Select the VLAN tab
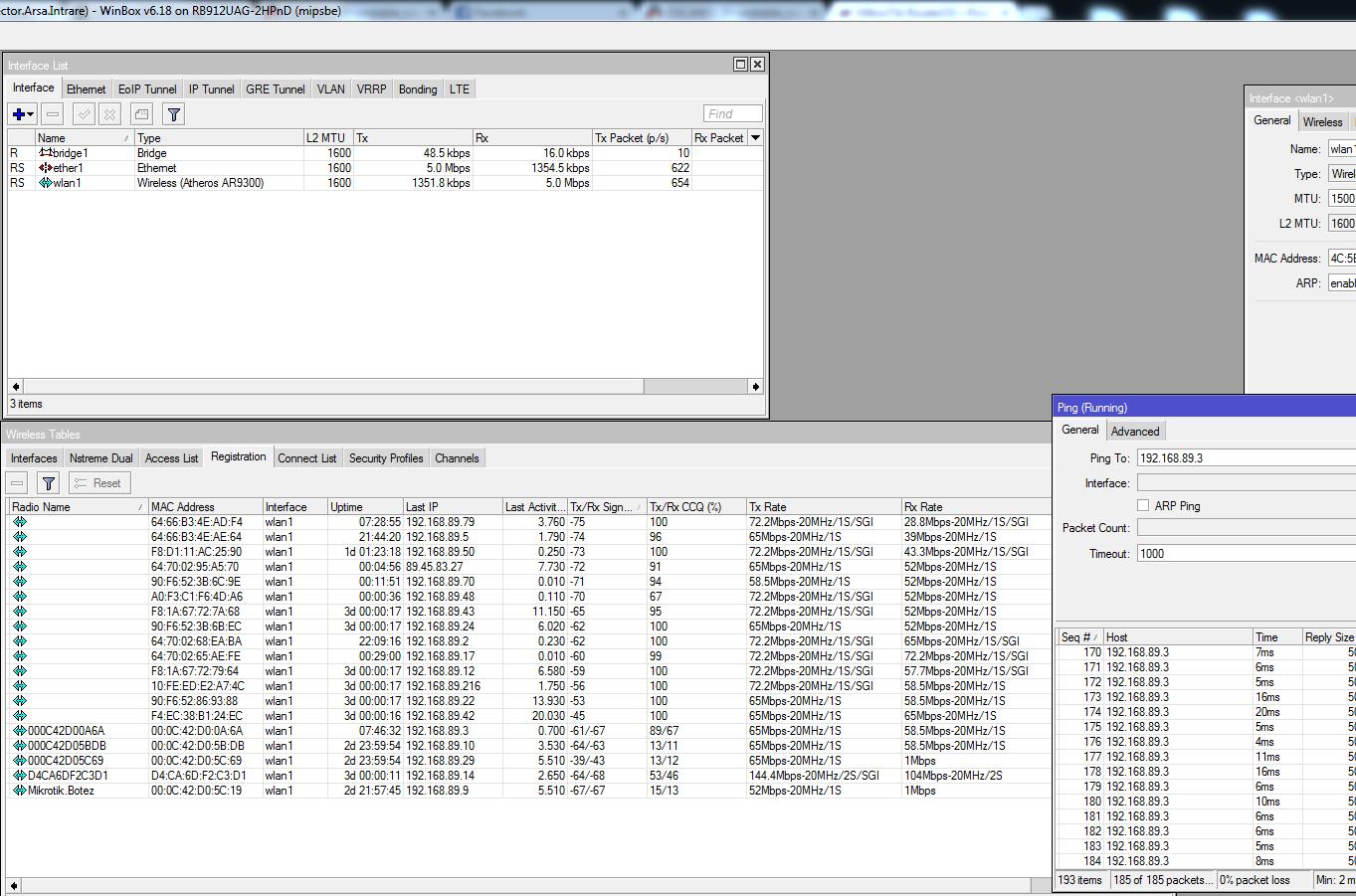Screen dimensions: 1356x896 coord(331,90)
